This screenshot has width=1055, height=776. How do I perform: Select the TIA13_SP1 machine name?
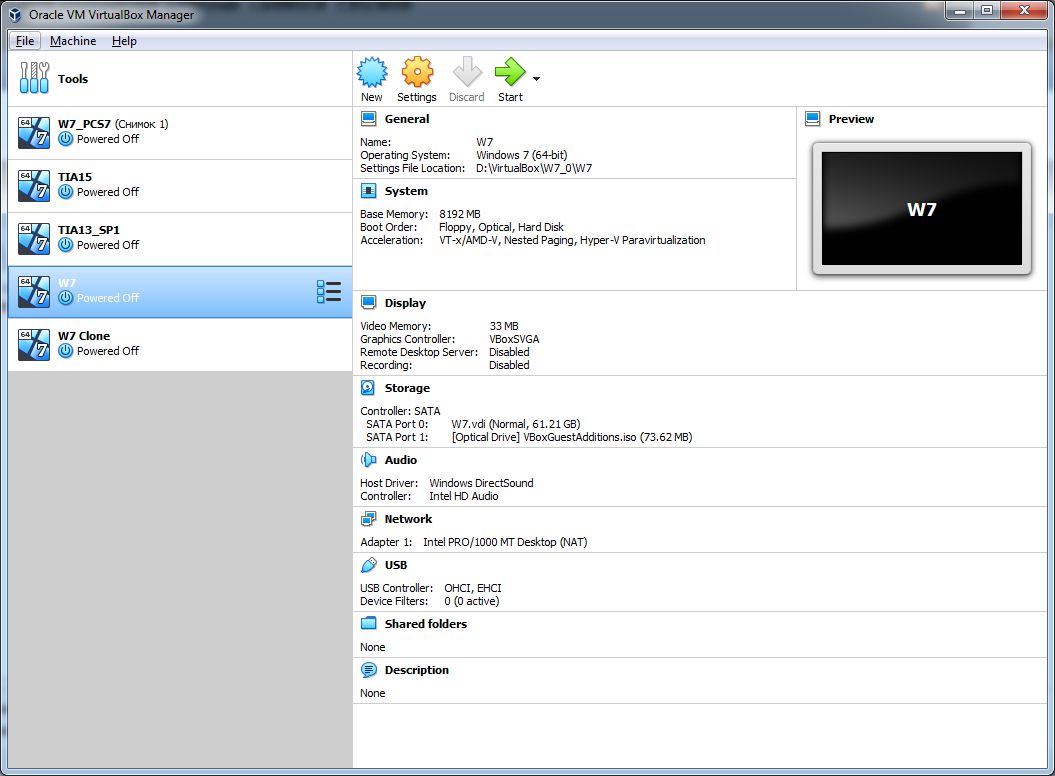89,230
